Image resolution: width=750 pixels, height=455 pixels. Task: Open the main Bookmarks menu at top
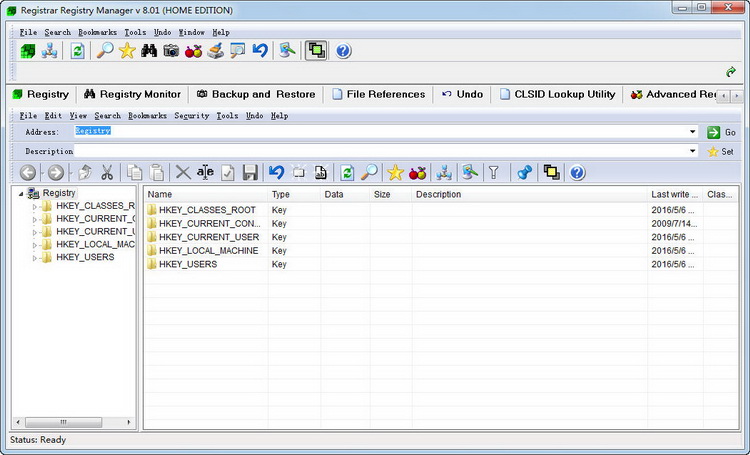tap(98, 32)
